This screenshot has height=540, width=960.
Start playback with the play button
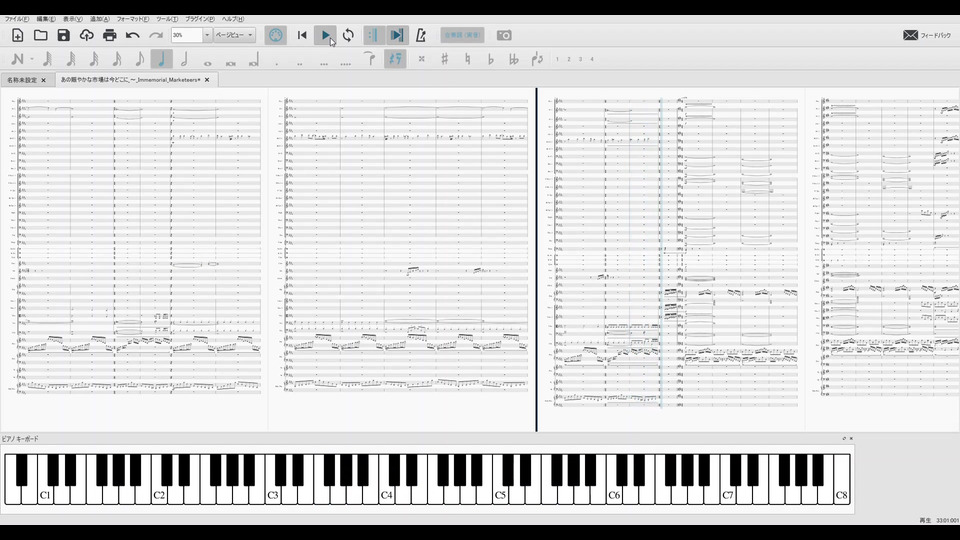click(326, 36)
